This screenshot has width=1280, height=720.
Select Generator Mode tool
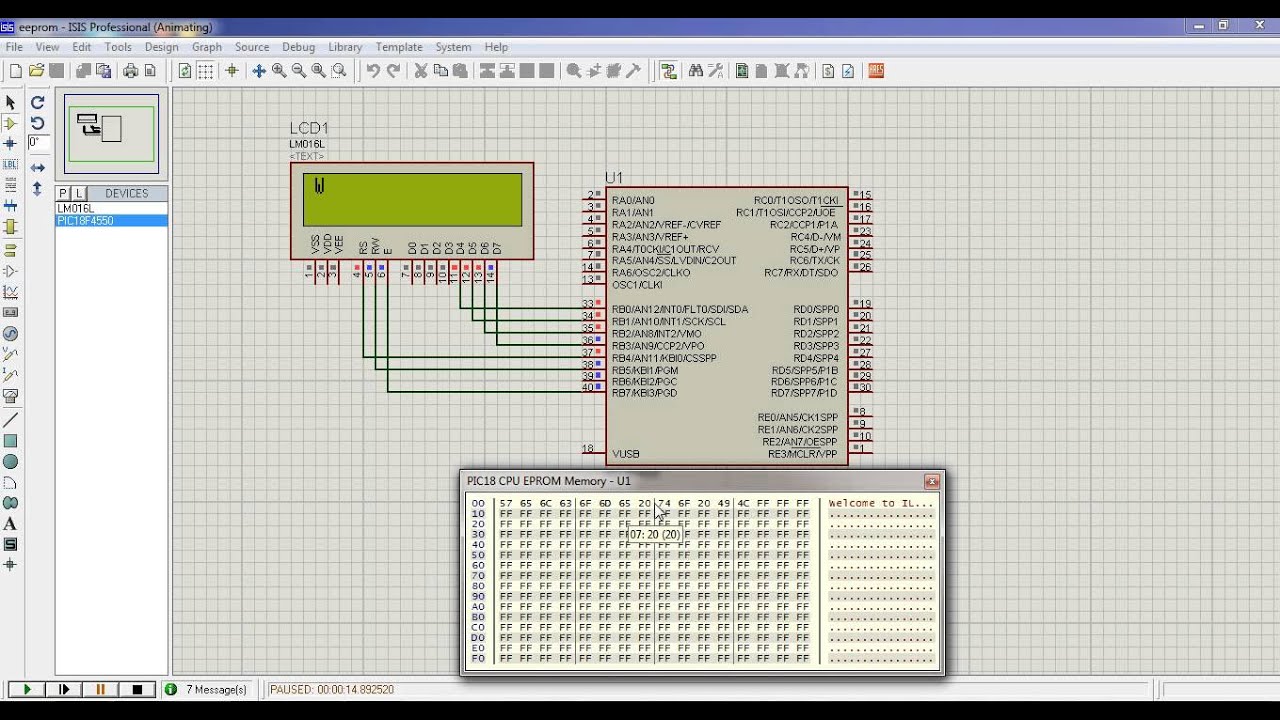click(x=10, y=334)
